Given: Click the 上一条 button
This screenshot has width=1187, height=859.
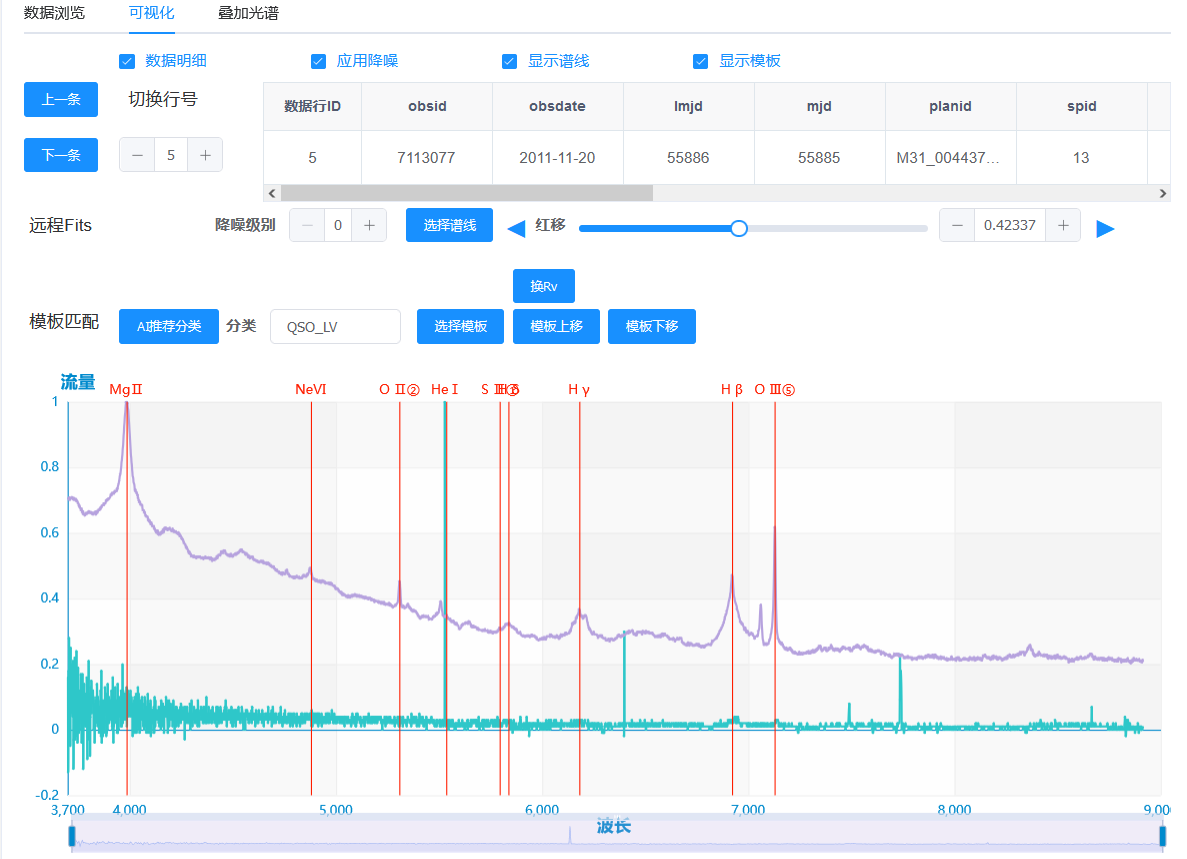Looking at the screenshot, I should pyautogui.click(x=61, y=100).
